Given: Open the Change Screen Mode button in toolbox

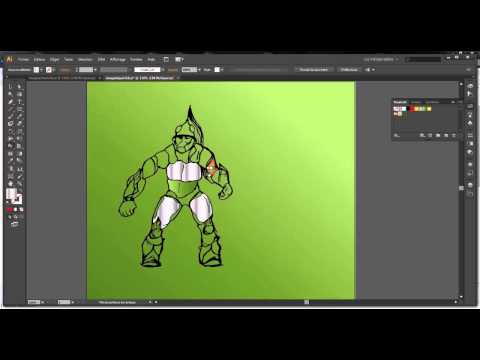Looking at the screenshot, I should coord(15,224).
